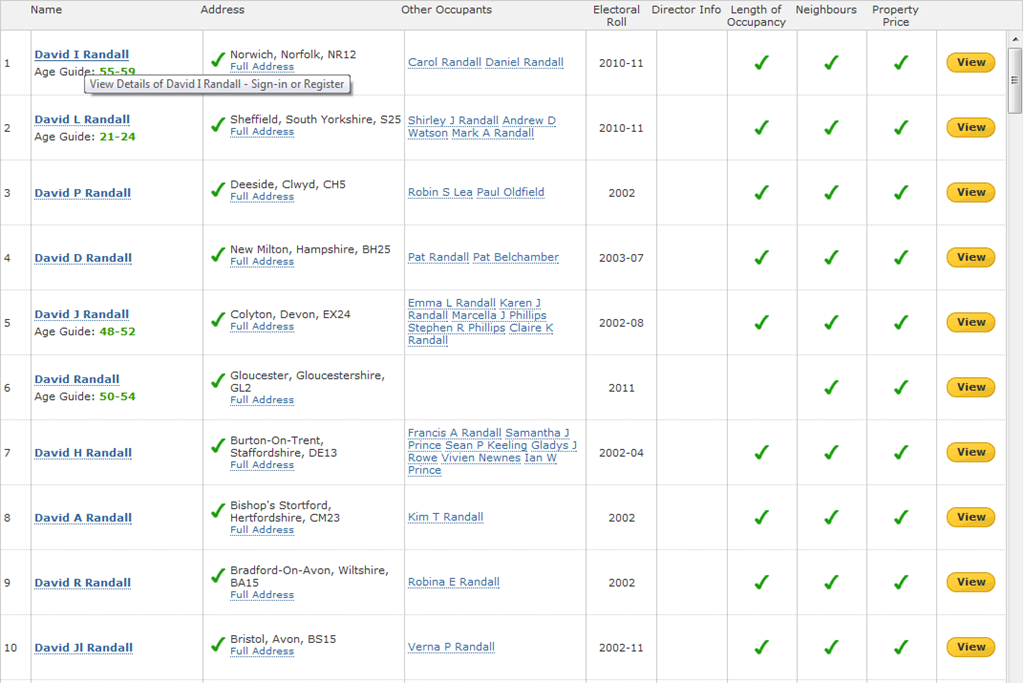Select the Electoral Roll column header

pos(616,16)
